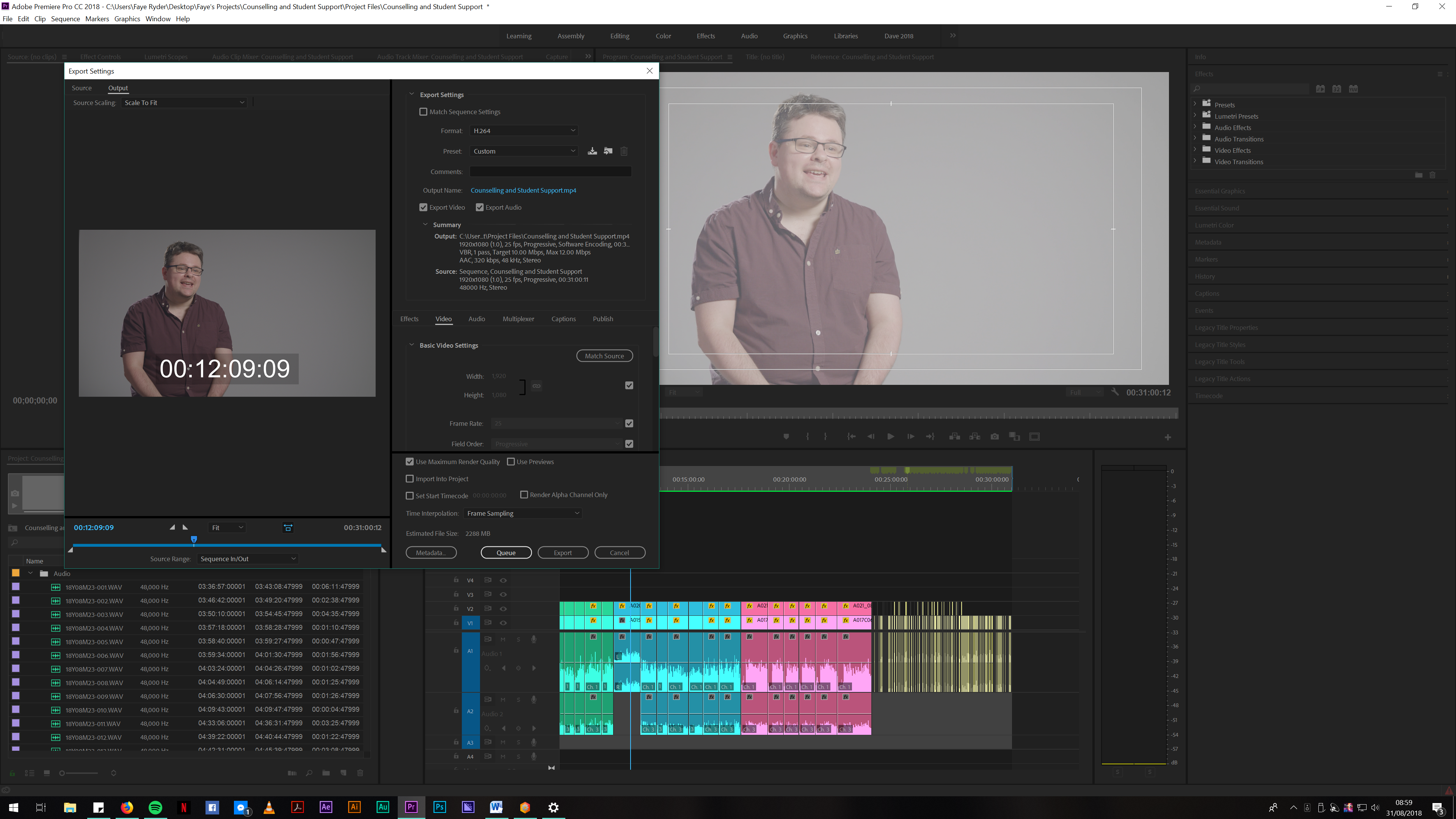Click the Lift button in Program monitor
The height and width of the screenshot is (819, 1456).
(955, 436)
